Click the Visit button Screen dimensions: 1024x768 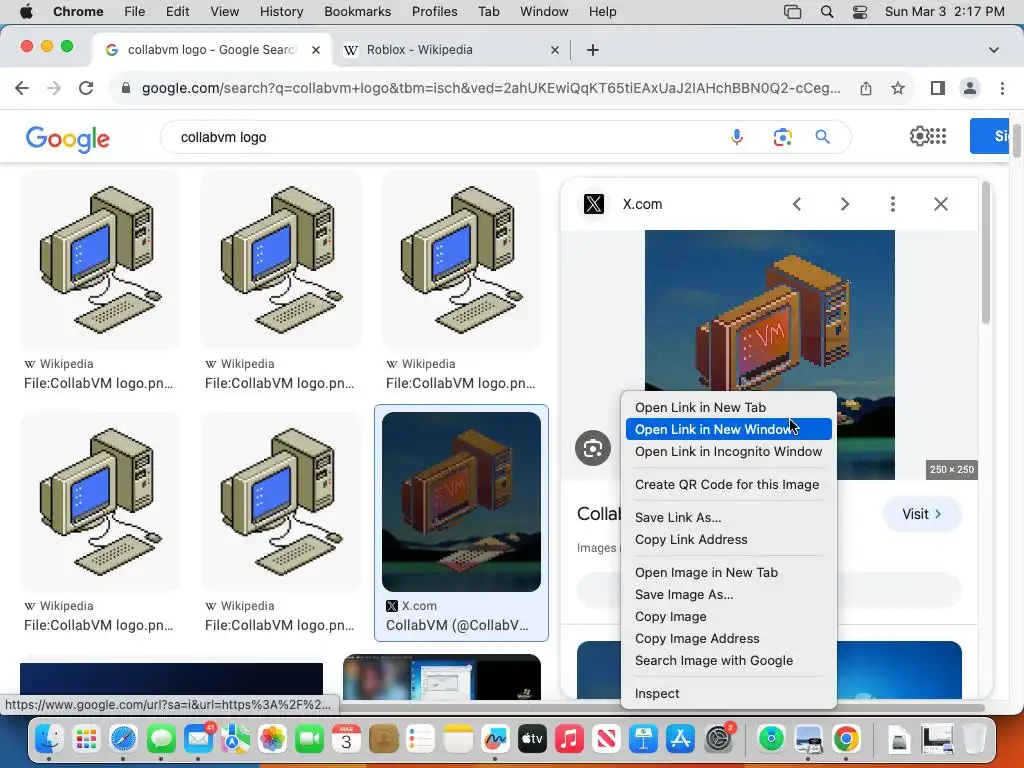coord(921,514)
